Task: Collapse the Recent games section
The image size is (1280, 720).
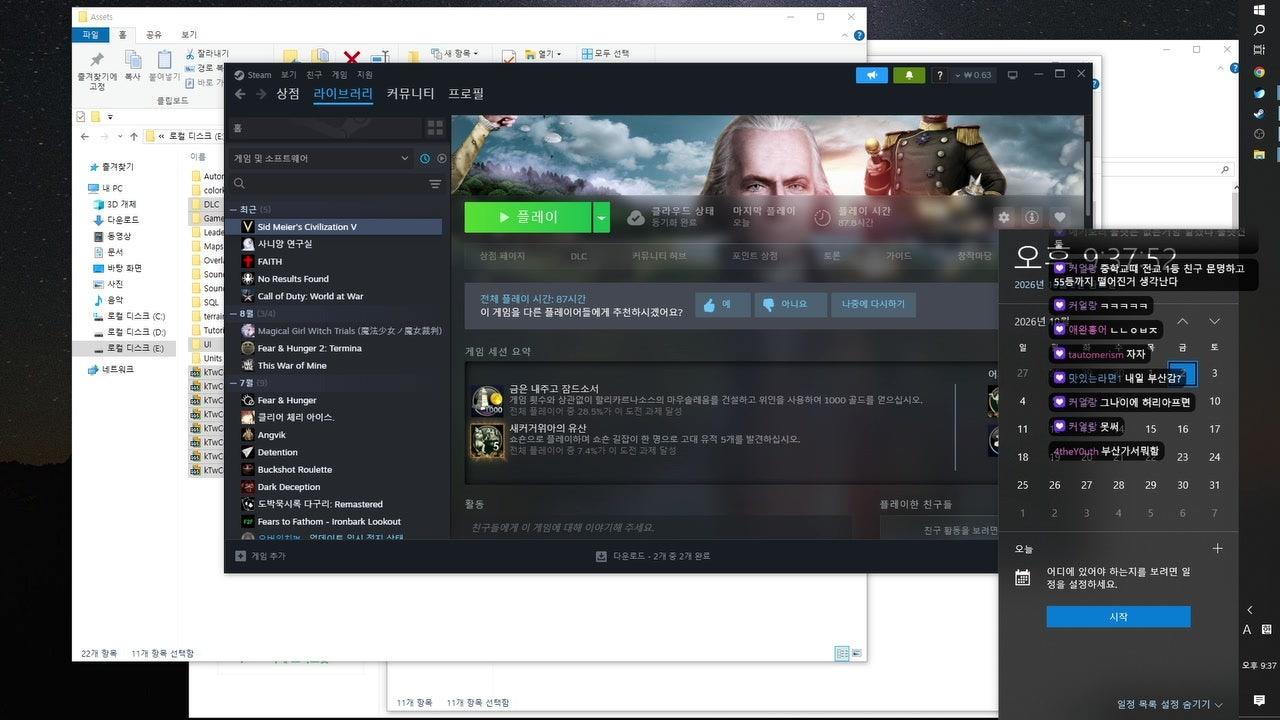Action: click(234, 209)
